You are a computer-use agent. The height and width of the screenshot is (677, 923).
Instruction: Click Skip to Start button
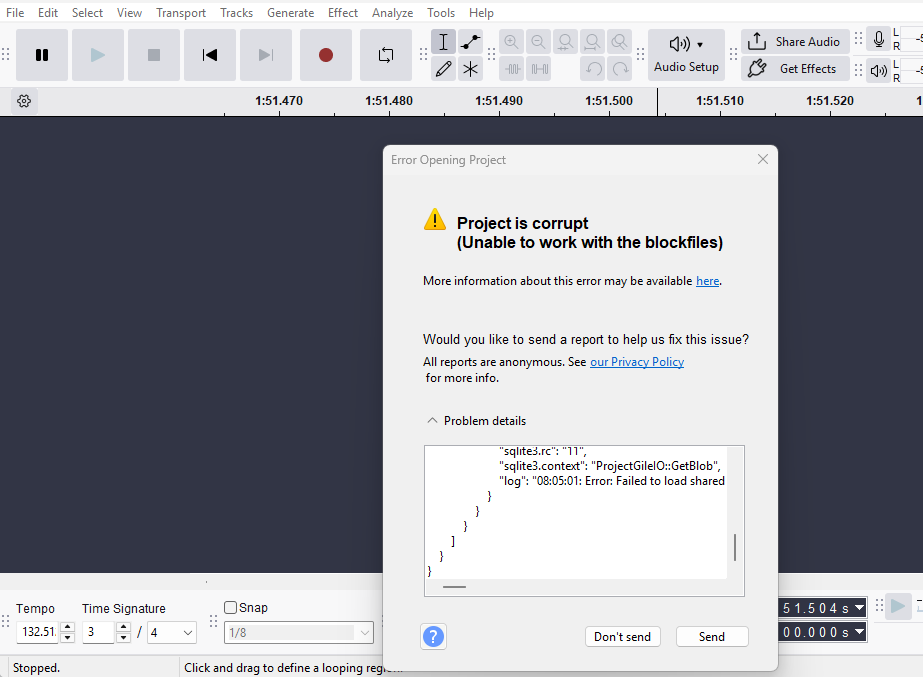pyautogui.click(x=210, y=55)
